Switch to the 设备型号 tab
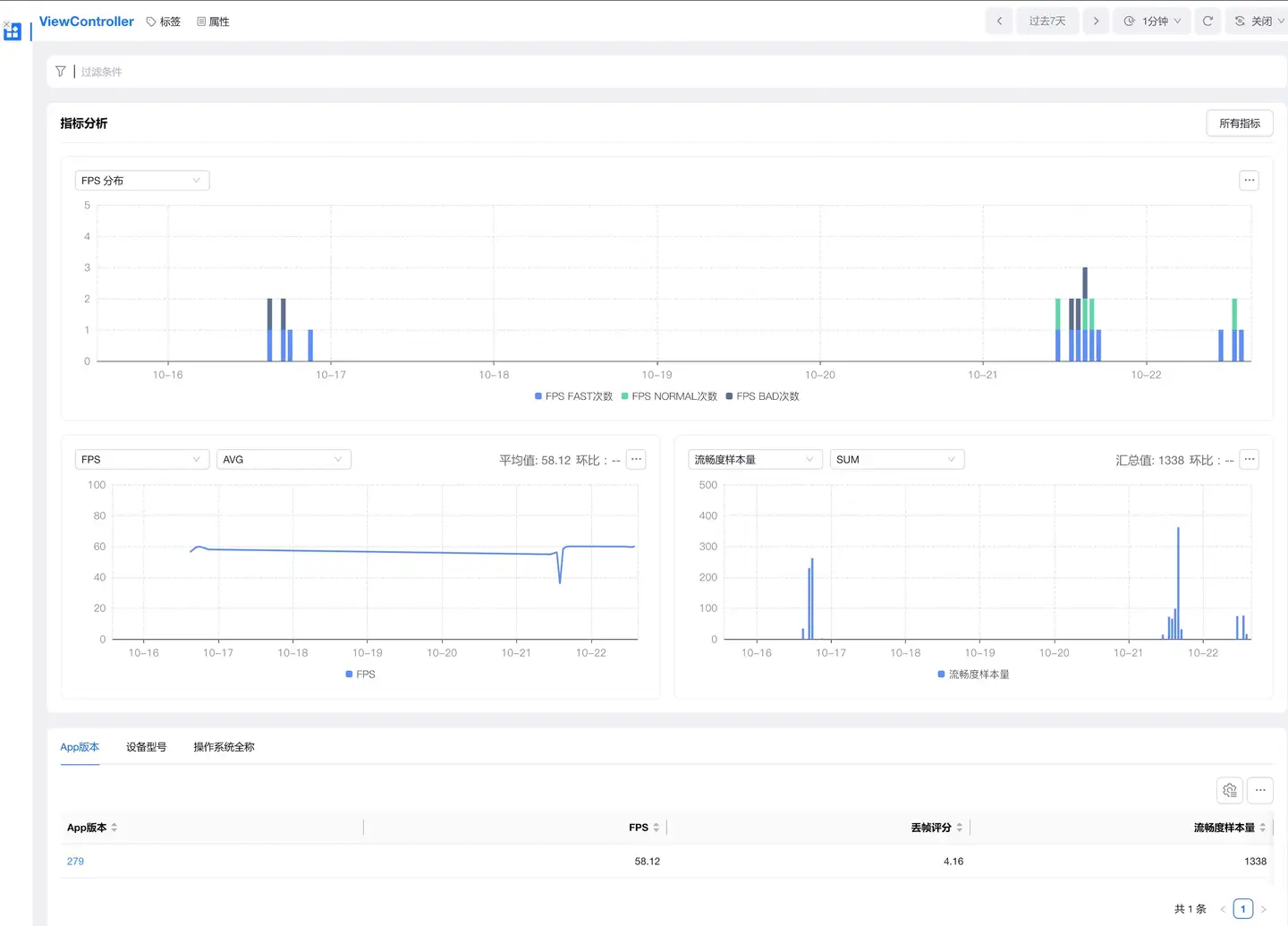The image size is (1288, 926). click(146, 747)
